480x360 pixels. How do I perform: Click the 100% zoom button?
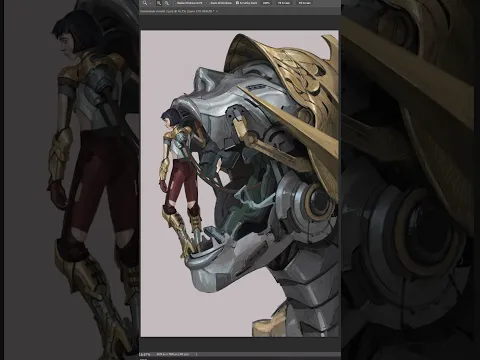(x=266, y=3)
